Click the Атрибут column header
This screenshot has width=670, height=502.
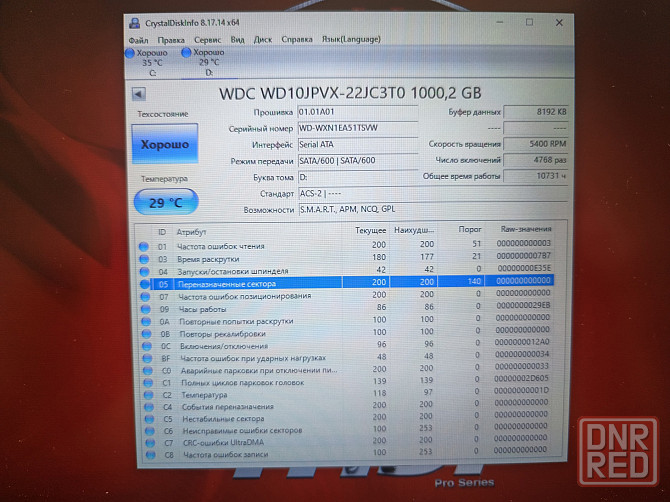tap(191, 232)
